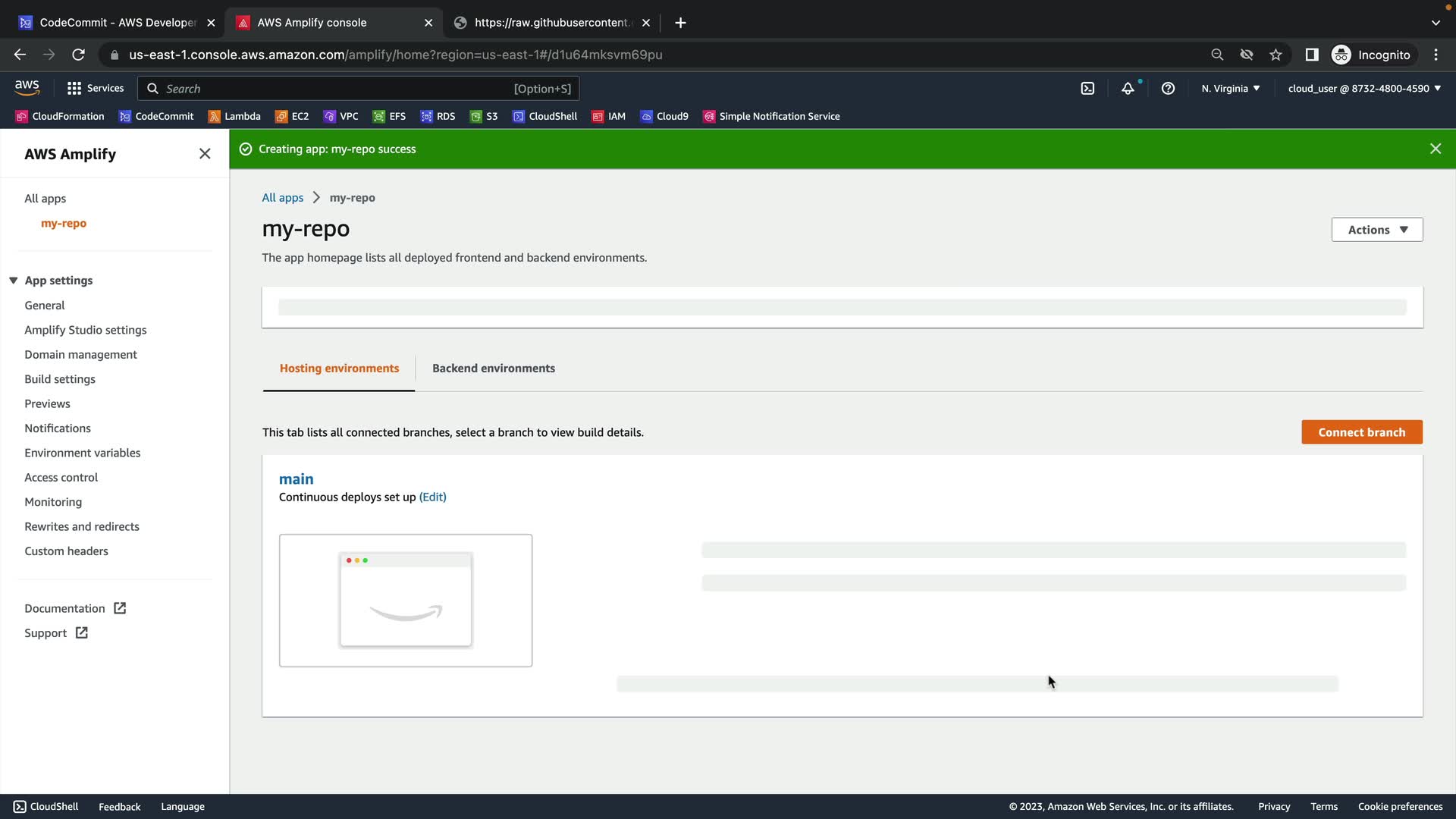Switch to Backend environments tab
This screenshot has height=819, width=1456.
pyautogui.click(x=493, y=369)
